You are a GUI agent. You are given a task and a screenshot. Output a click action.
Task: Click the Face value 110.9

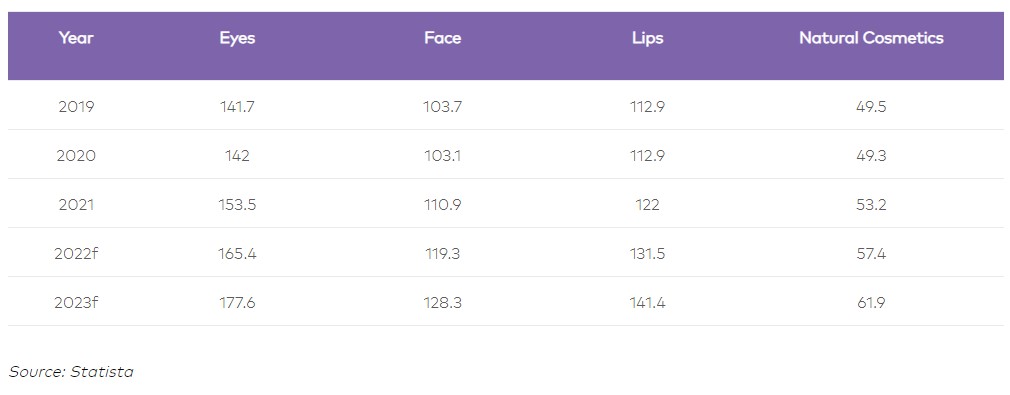(443, 204)
